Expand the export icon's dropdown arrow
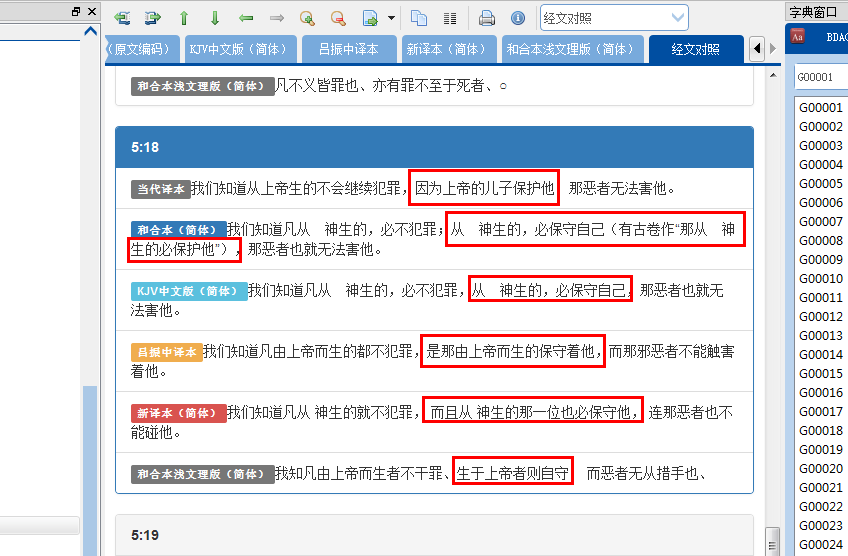848x556 pixels. tap(391, 18)
